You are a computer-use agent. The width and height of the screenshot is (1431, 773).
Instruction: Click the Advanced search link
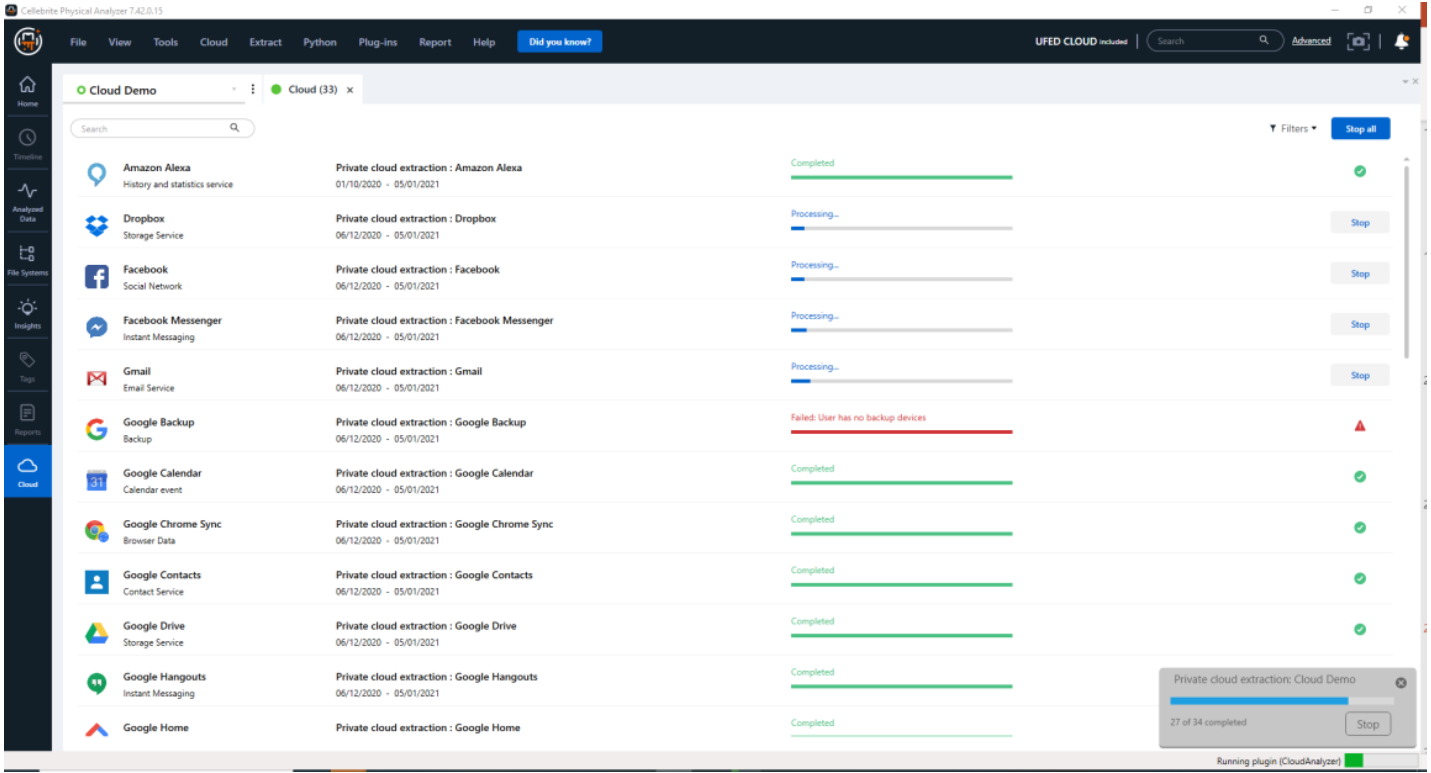(1311, 41)
